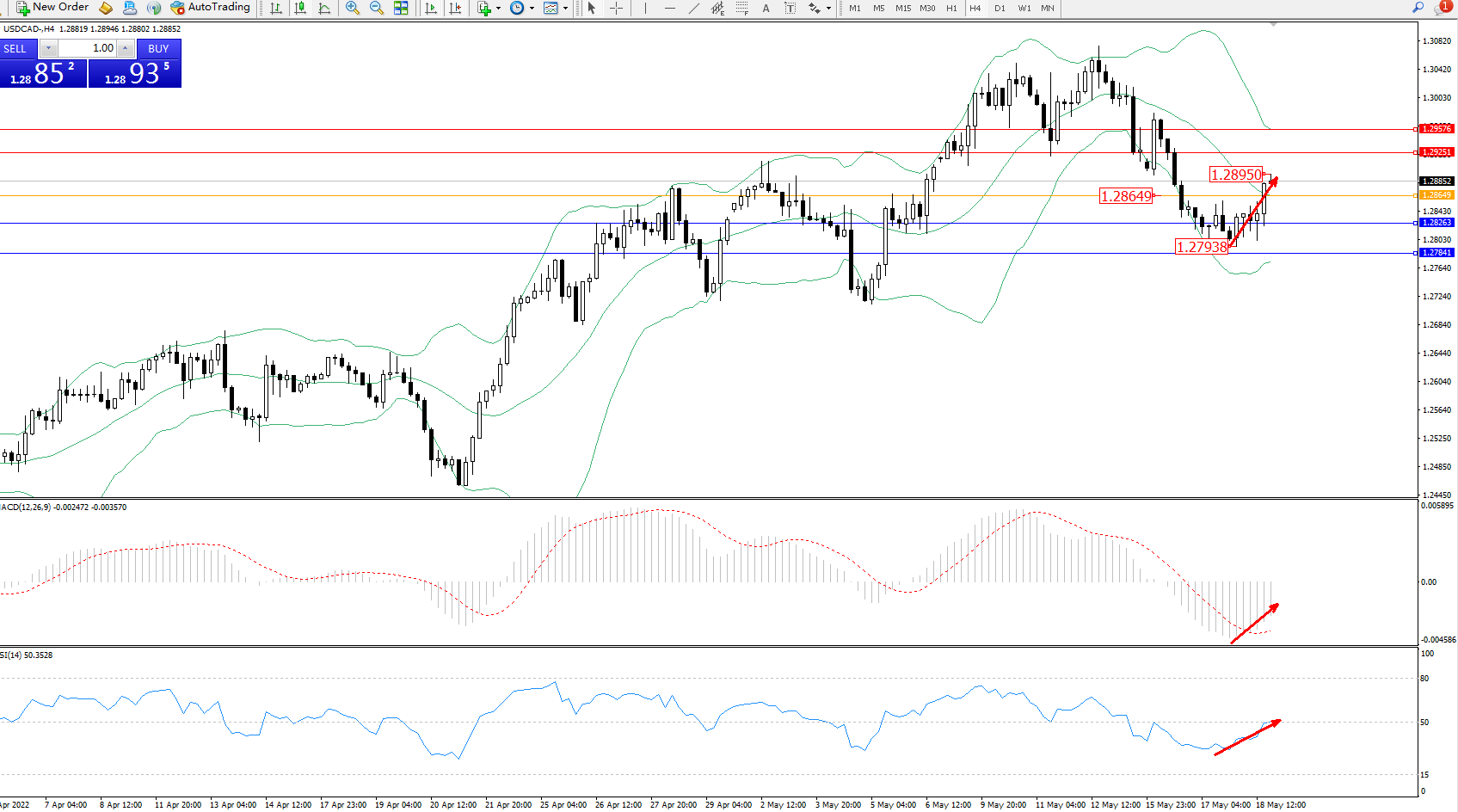Expand the templates dropdown arrow
This screenshot has height=812, width=1458.
point(565,9)
